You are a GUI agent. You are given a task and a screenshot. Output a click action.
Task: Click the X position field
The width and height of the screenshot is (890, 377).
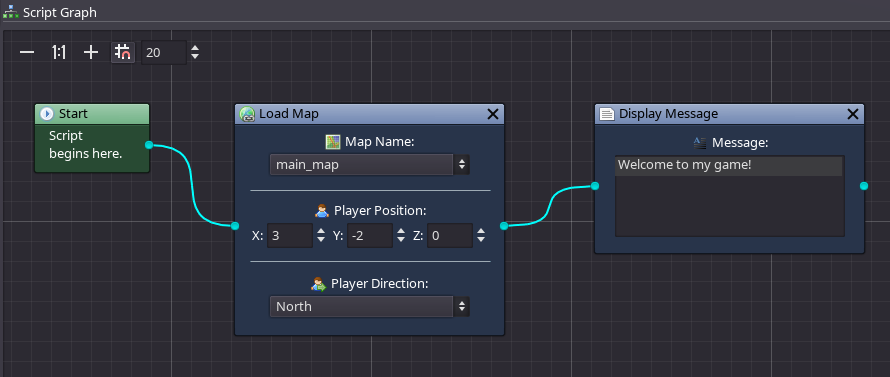point(289,236)
